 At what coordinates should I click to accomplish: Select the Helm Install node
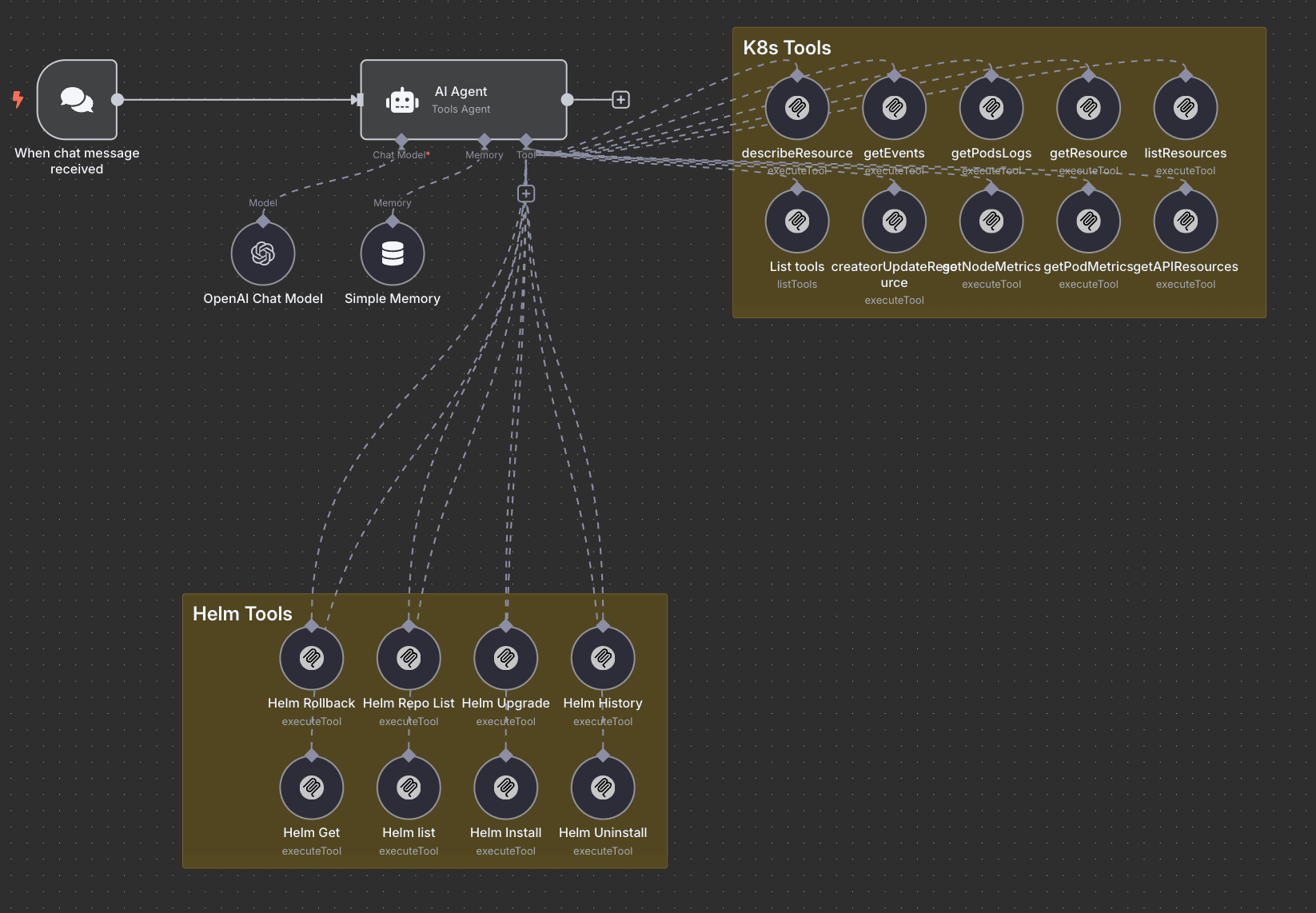coord(506,787)
